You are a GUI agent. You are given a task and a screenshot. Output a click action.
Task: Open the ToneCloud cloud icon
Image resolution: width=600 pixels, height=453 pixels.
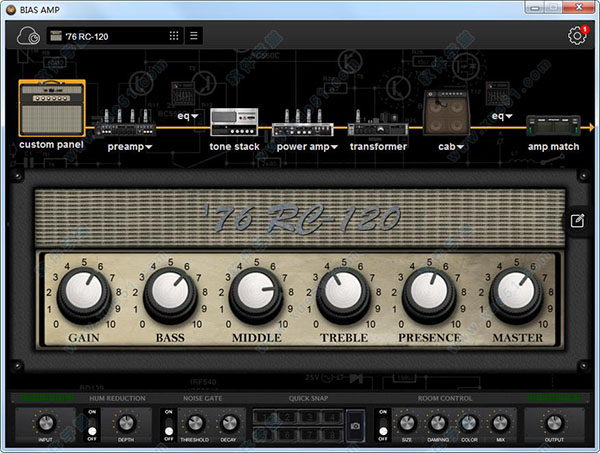[x=29, y=36]
